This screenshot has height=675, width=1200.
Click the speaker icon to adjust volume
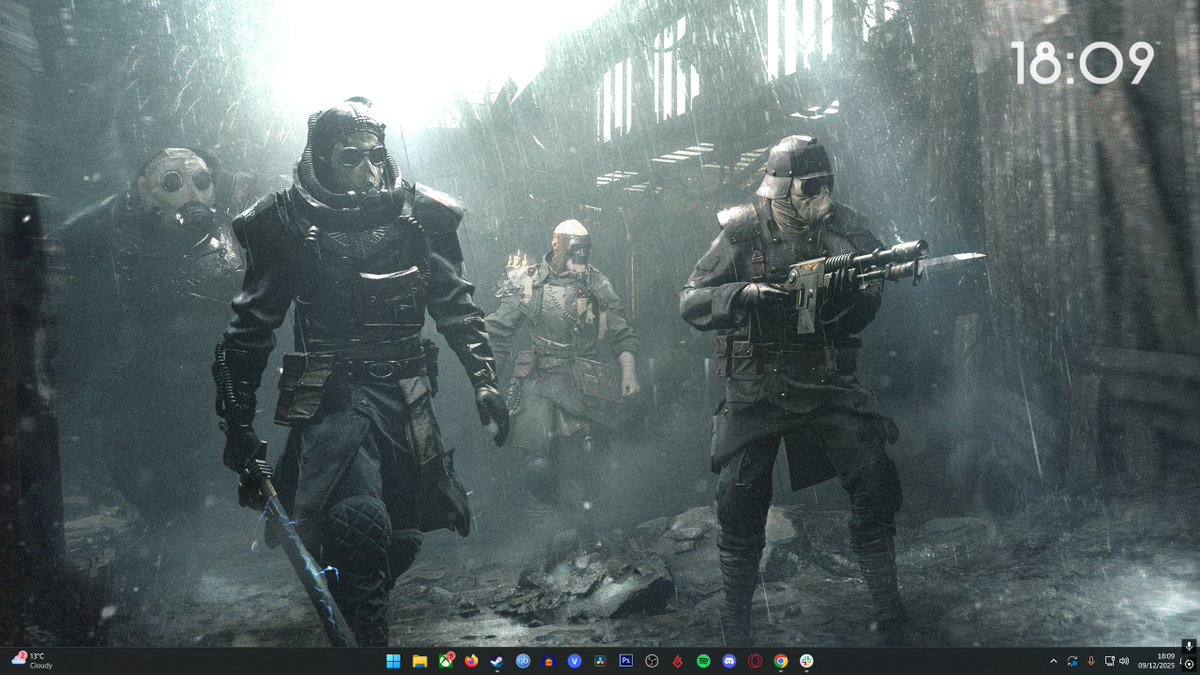(x=1124, y=661)
